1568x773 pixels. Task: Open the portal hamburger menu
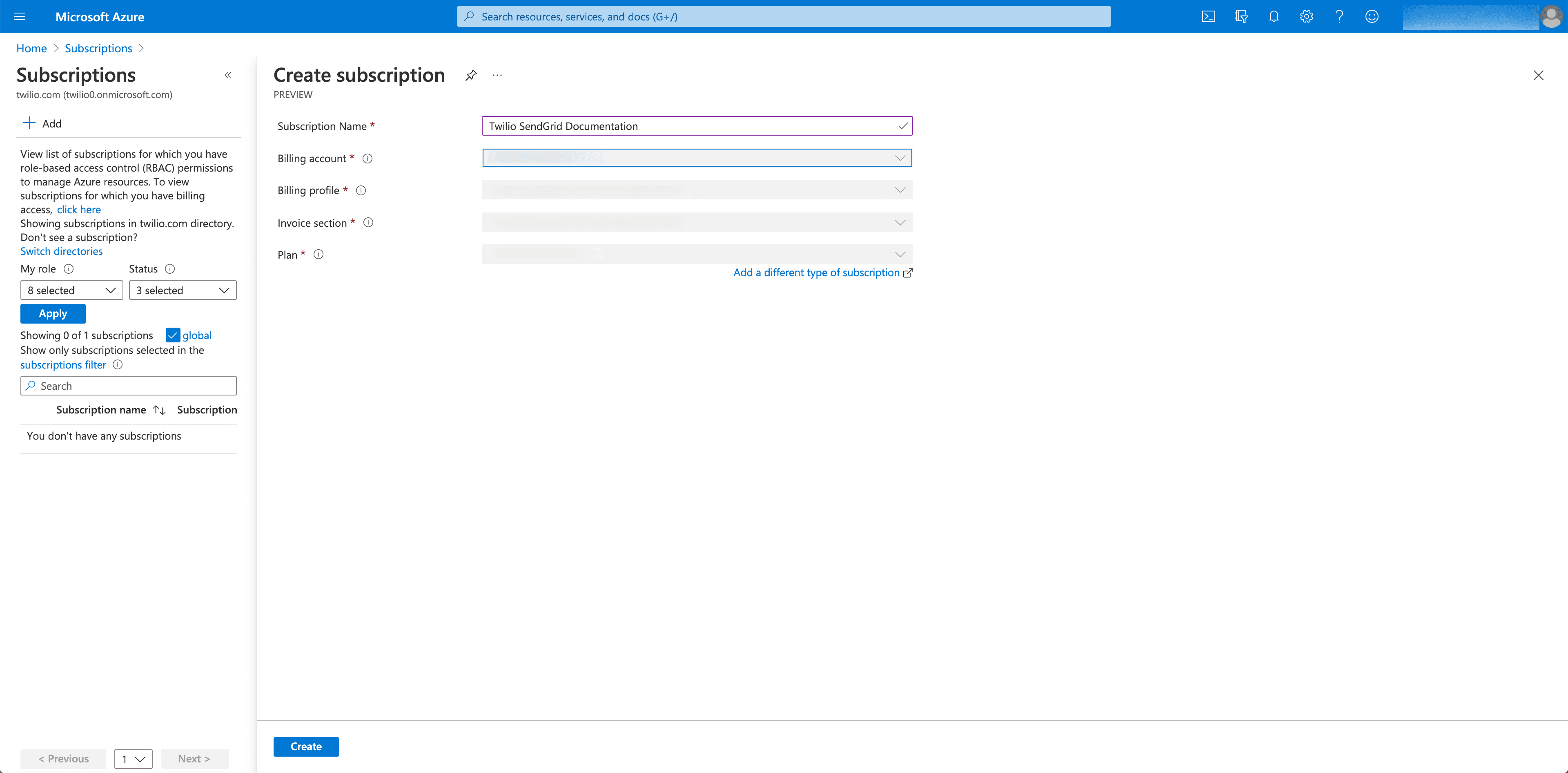pyautogui.click(x=20, y=16)
